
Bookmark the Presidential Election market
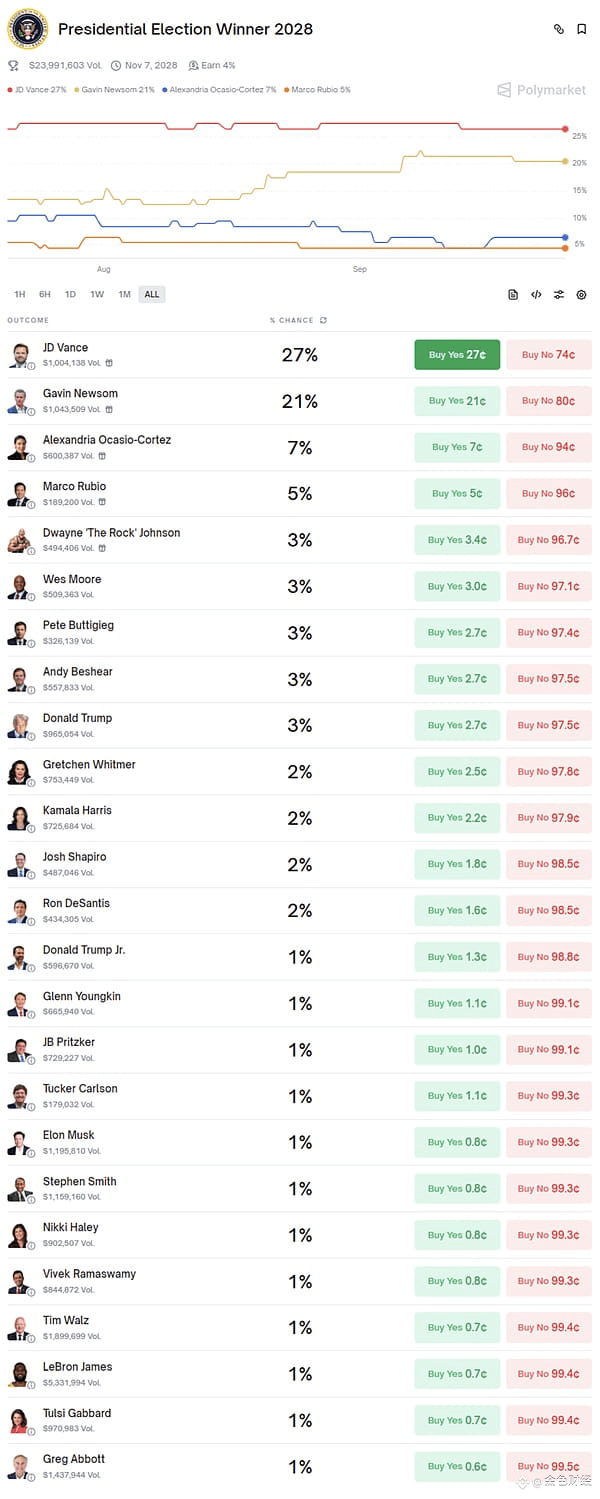(x=581, y=30)
